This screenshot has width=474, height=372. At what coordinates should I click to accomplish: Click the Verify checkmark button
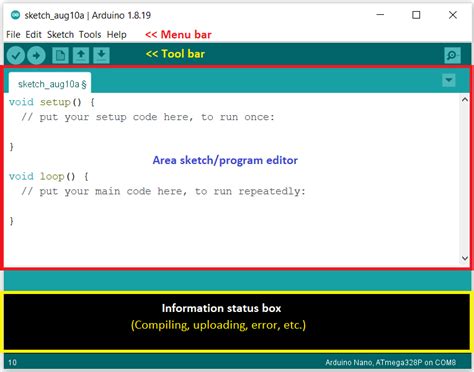pos(16,55)
